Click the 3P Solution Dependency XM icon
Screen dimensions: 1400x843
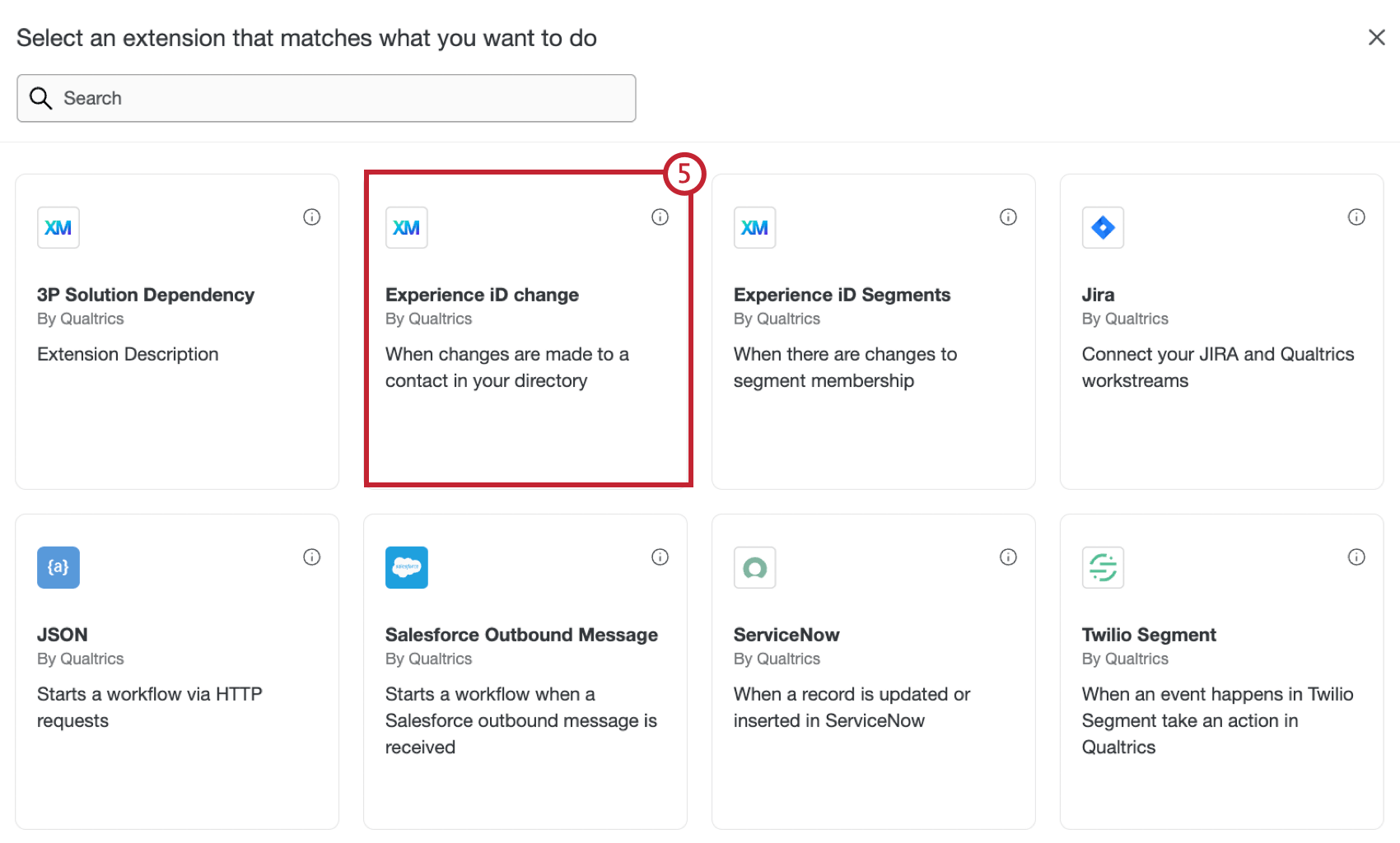pos(58,228)
